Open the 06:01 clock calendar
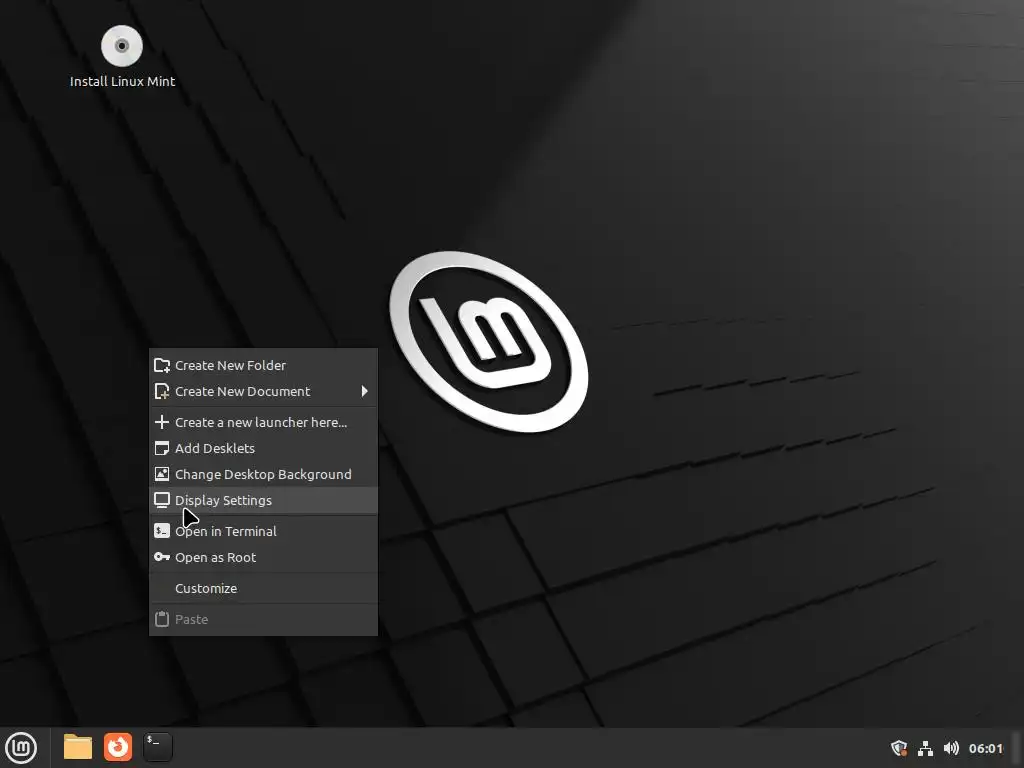The width and height of the screenshot is (1024, 768). (x=985, y=748)
